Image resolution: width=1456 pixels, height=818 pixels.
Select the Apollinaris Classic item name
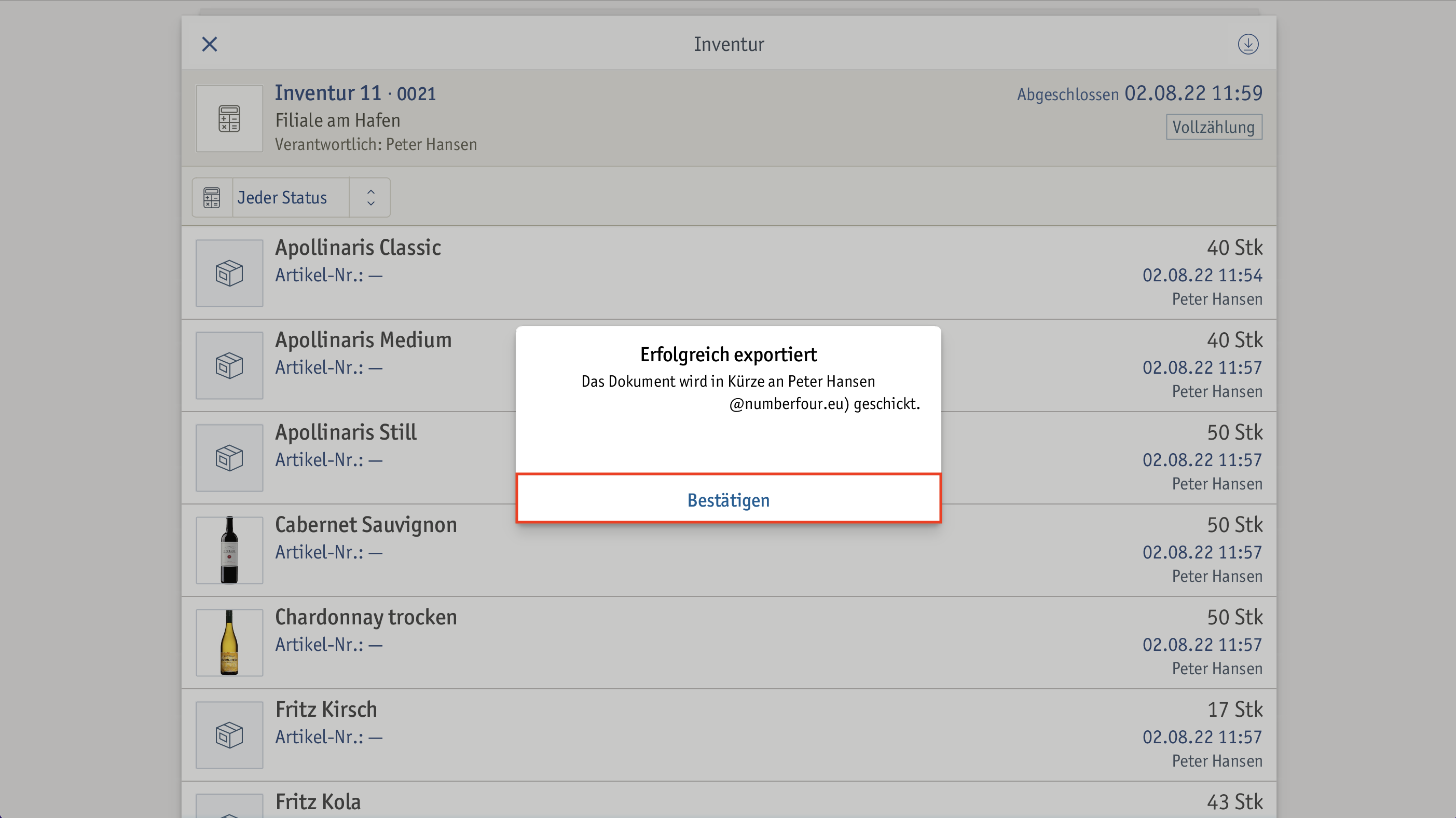(x=358, y=248)
